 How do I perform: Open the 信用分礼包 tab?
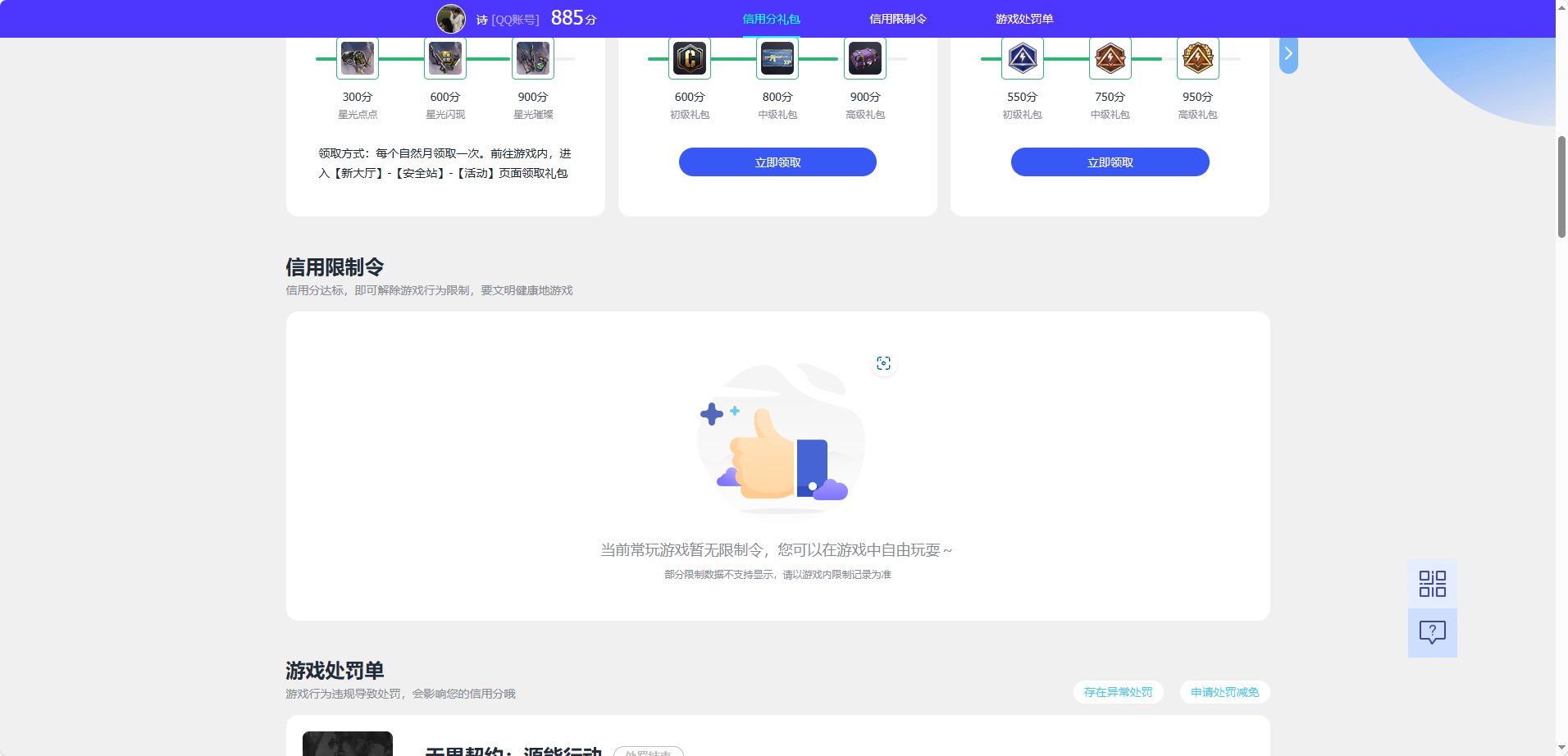[771, 19]
